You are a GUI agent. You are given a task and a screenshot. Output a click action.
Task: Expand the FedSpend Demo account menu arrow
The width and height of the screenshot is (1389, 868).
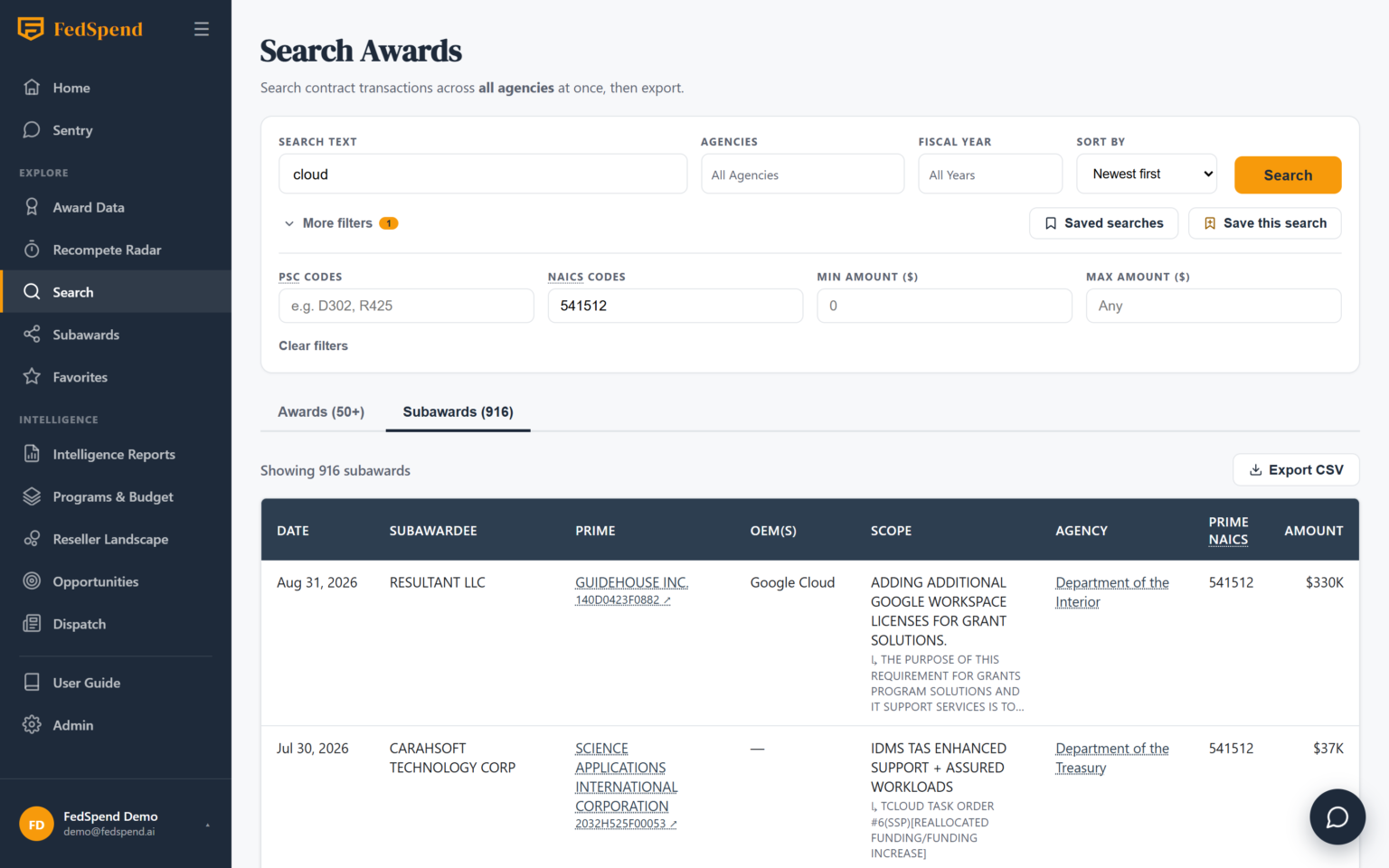click(x=207, y=825)
